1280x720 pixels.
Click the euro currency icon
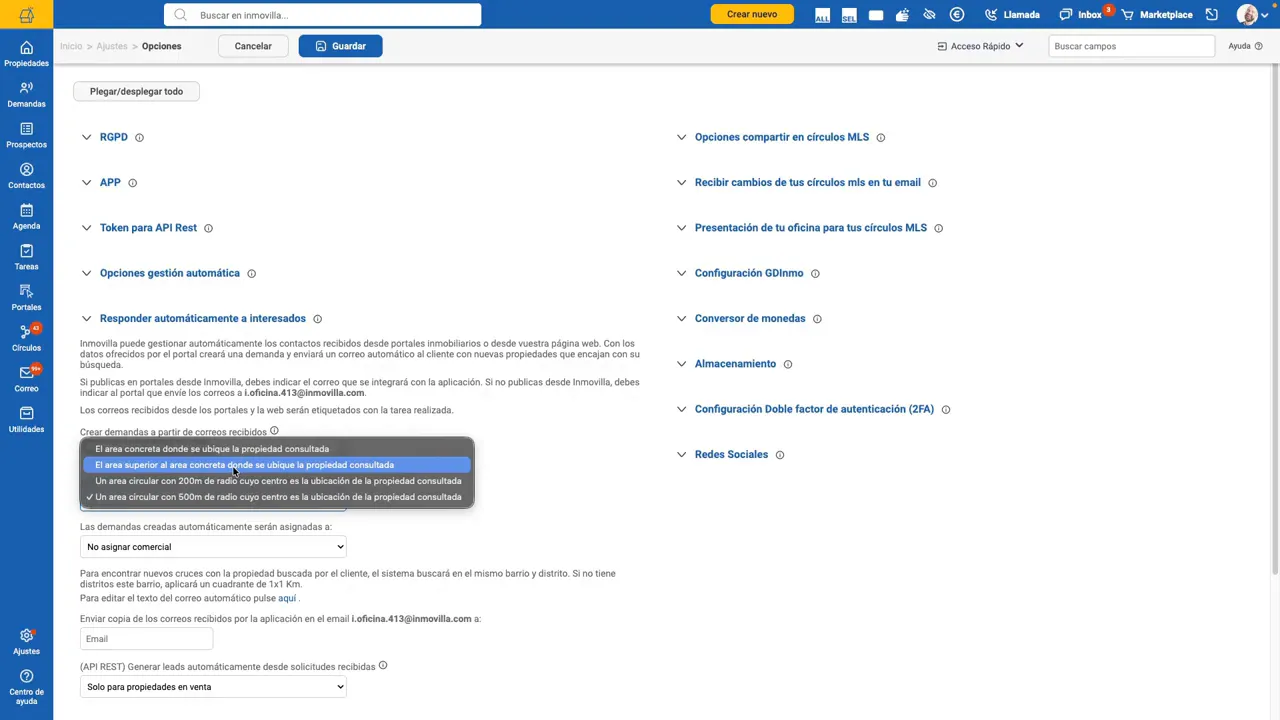pos(957,15)
